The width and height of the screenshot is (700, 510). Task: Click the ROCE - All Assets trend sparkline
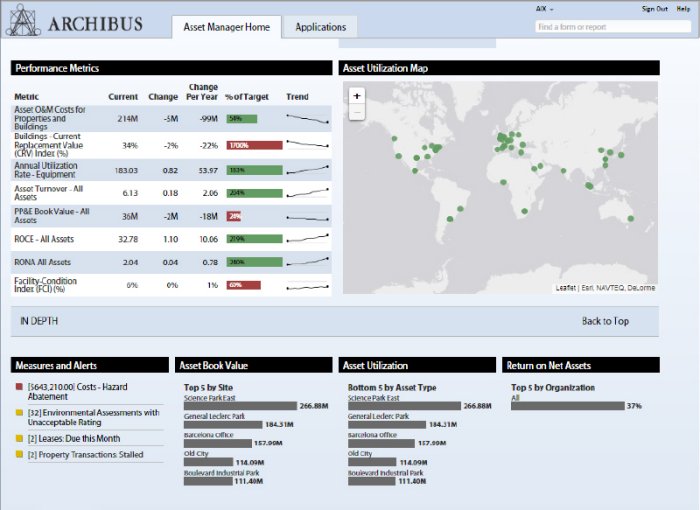click(x=306, y=239)
